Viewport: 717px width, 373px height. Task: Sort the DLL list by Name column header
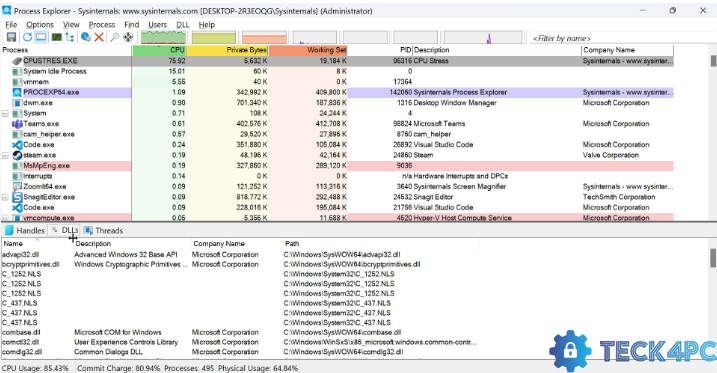(37, 244)
